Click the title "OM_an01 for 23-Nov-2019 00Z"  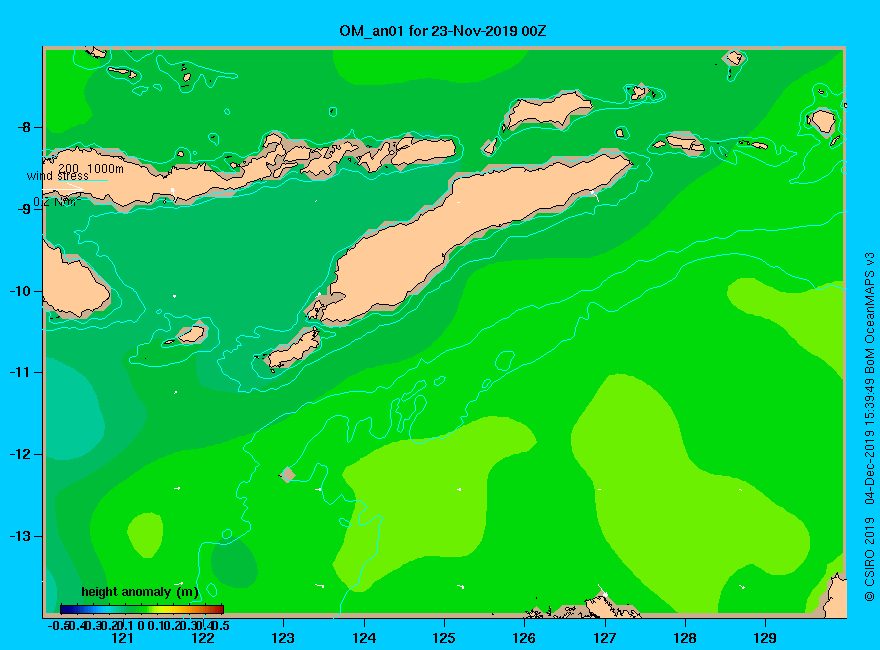(442, 31)
